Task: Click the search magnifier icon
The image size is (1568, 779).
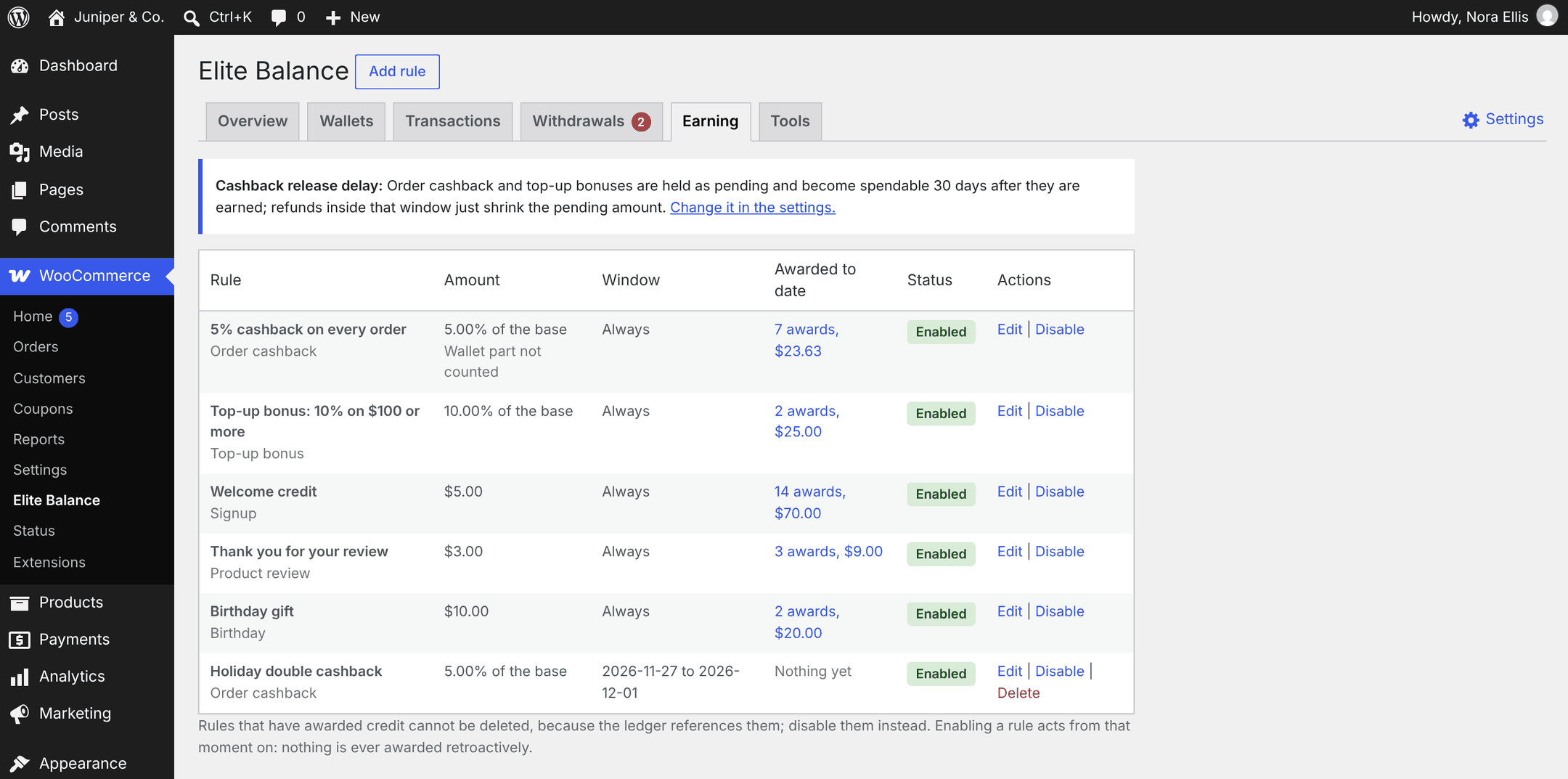Action: click(x=191, y=17)
